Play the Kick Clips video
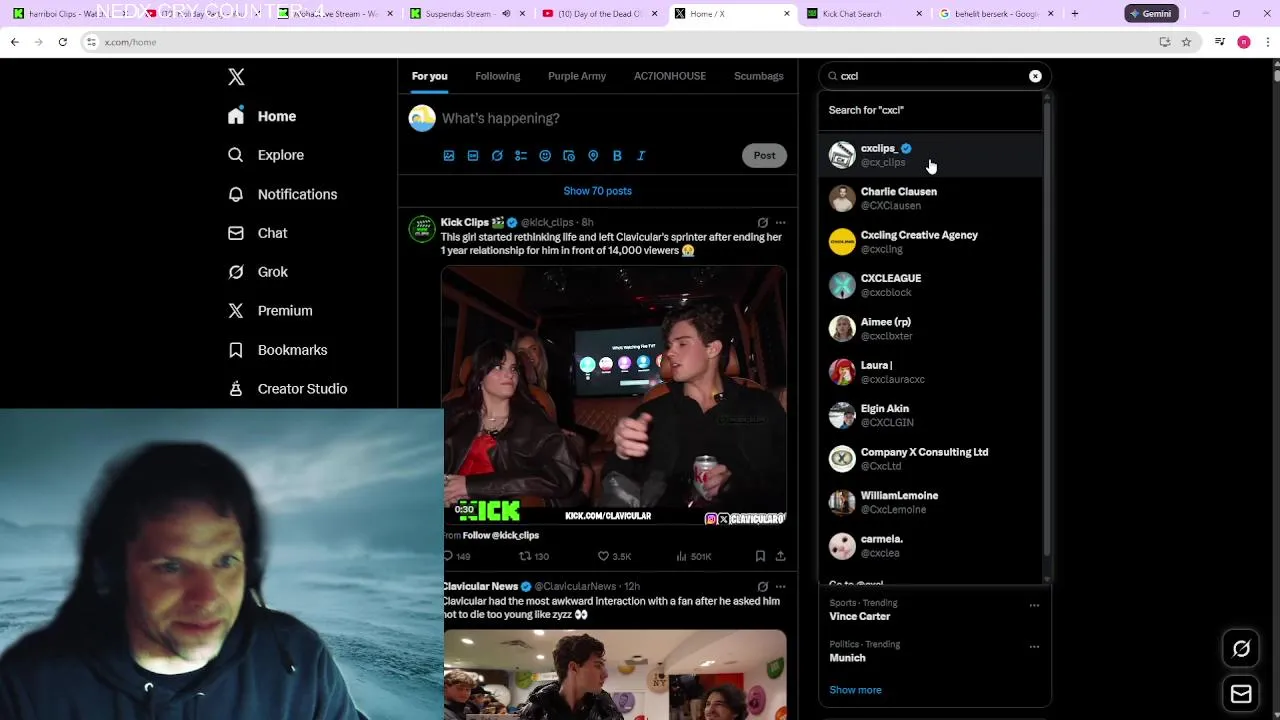The image size is (1280, 720). click(614, 395)
